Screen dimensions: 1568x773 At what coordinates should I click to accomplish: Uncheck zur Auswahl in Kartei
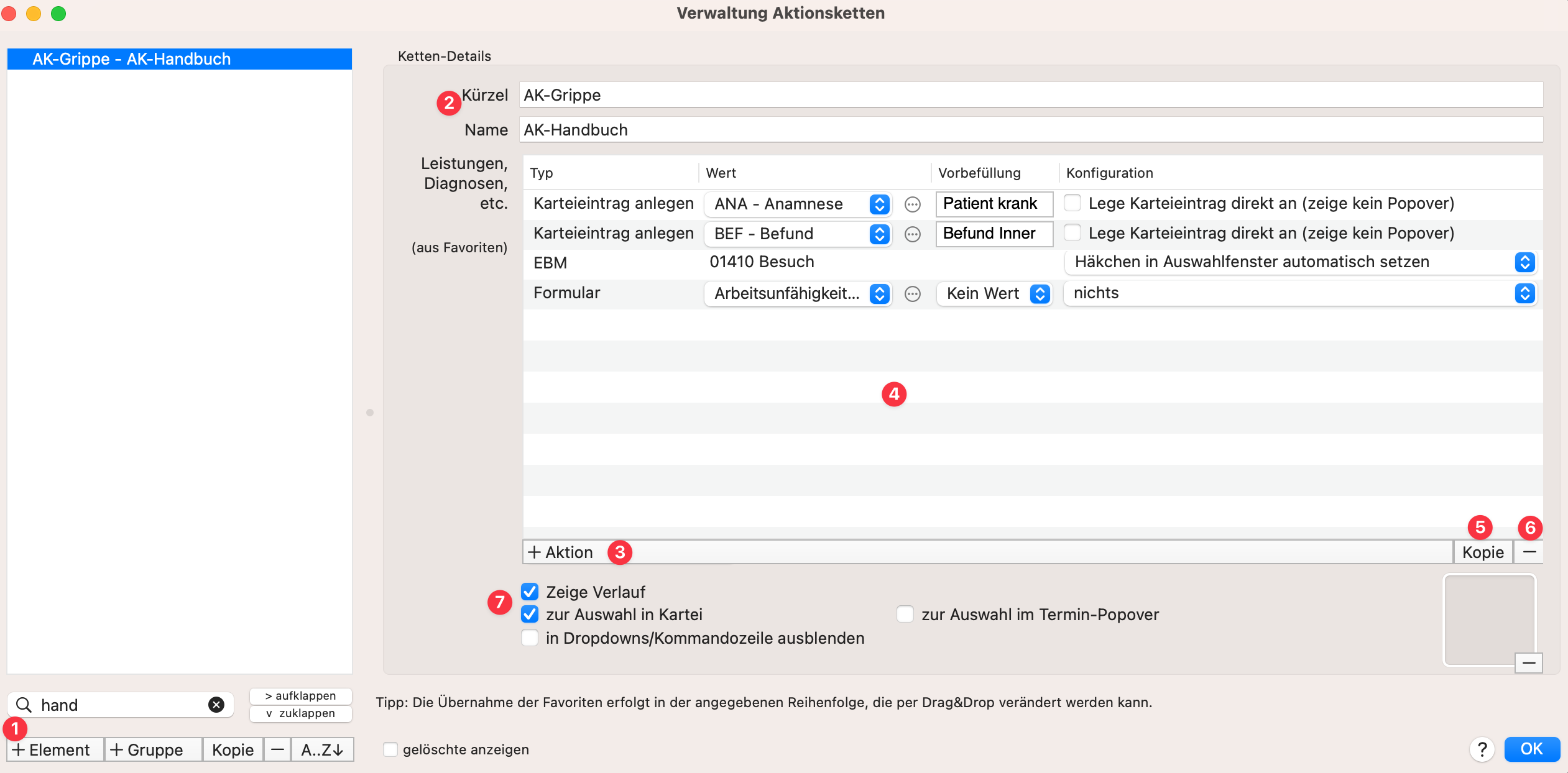[x=530, y=614]
